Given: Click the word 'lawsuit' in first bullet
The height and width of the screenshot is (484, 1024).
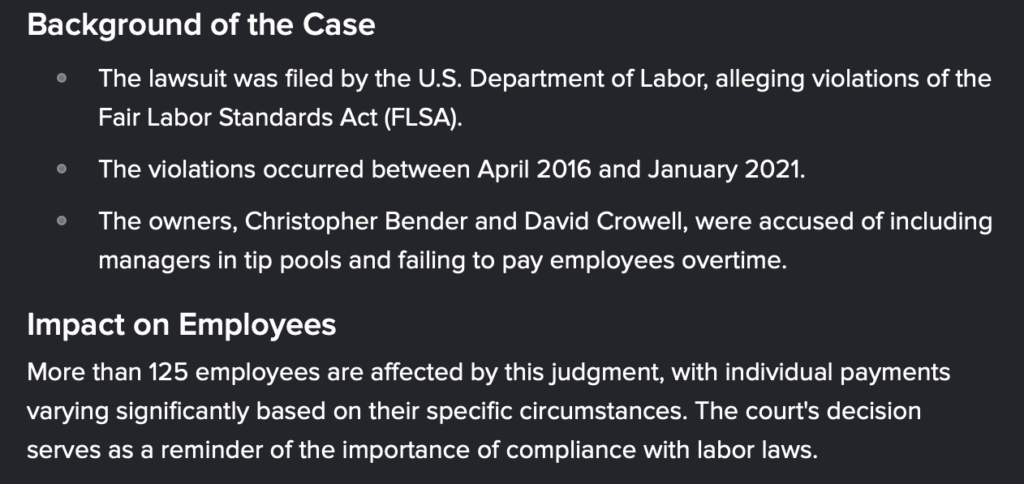Looking at the screenshot, I should [x=187, y=79].
